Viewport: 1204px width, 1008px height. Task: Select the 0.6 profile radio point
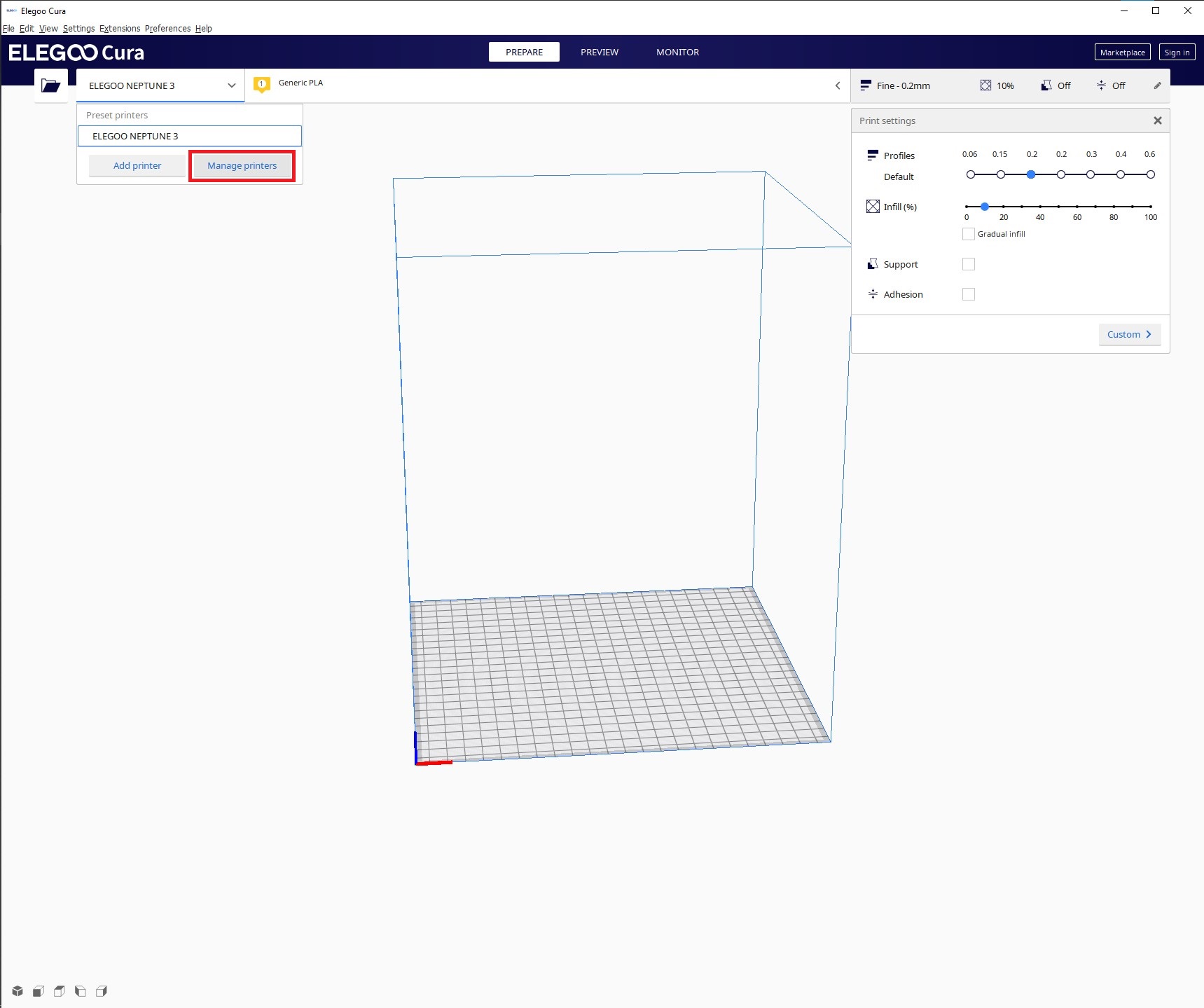pyautogui.click(x=1151, y=174)
